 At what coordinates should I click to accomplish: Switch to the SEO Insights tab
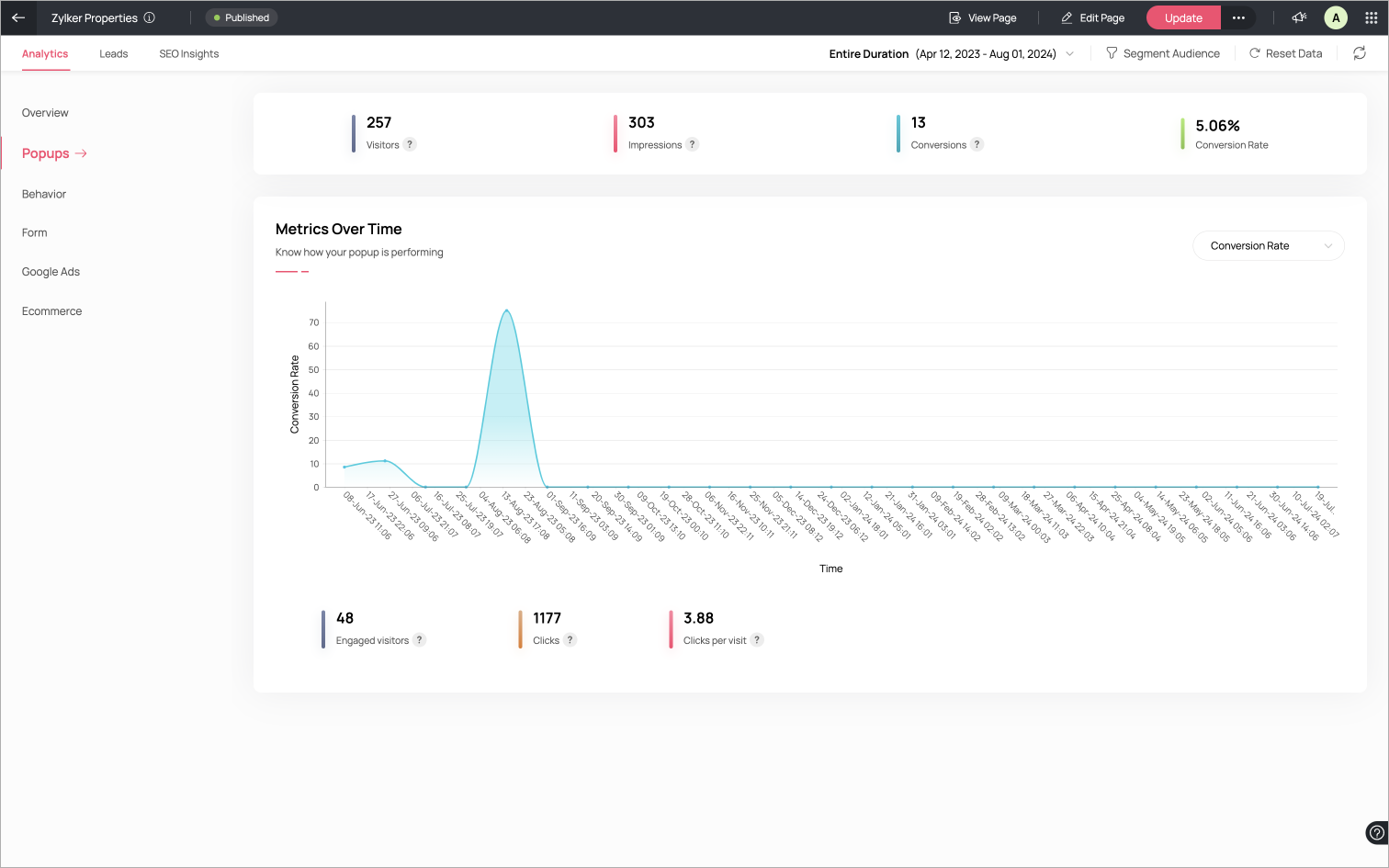189,54
